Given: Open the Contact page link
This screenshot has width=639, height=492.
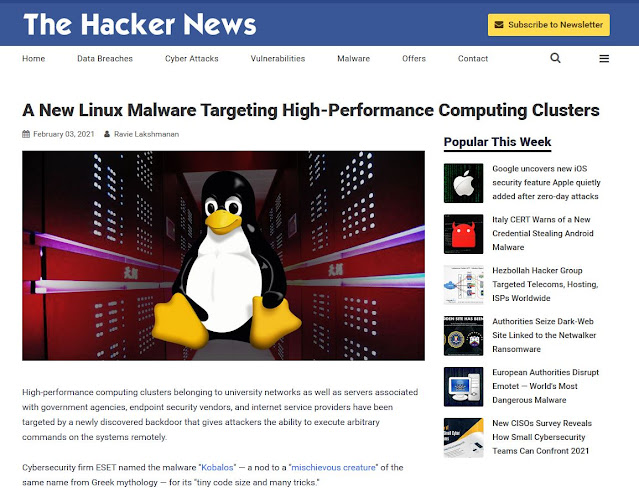Looking at the screenshot, I should click(473, 59).
